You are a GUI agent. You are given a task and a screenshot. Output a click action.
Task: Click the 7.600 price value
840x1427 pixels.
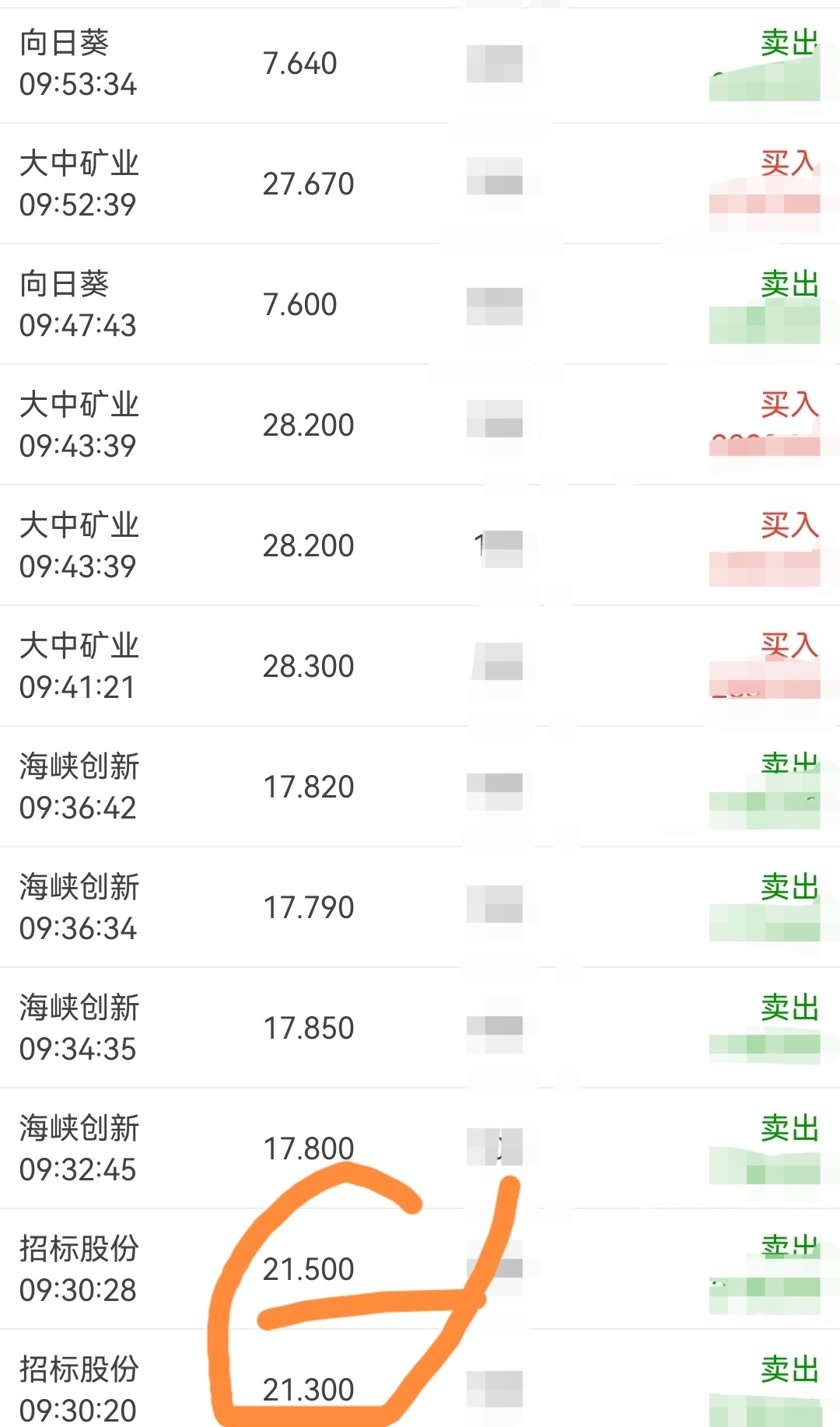(300, 305)
